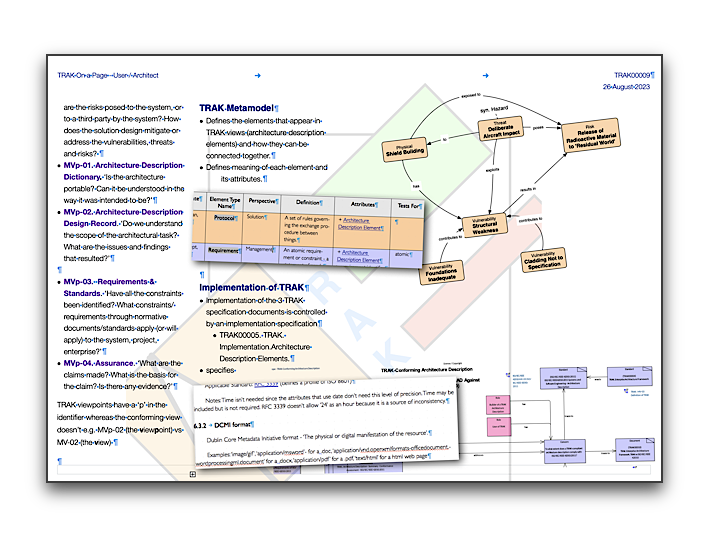Click the 'TRAK-On-a-Page – User / Architect' header text
The width and height of the screenshot is (710, 535).
108,75
